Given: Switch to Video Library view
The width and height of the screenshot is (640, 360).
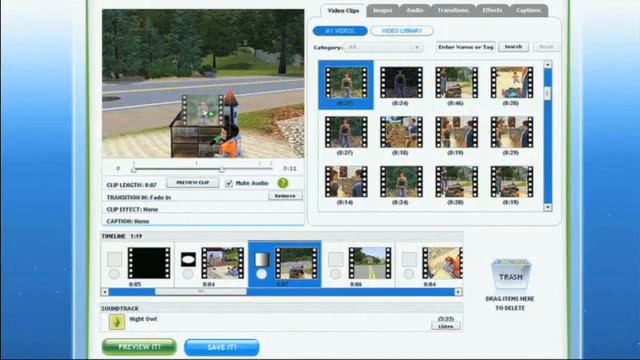Looking at the screenshot, I should [402, 31].
